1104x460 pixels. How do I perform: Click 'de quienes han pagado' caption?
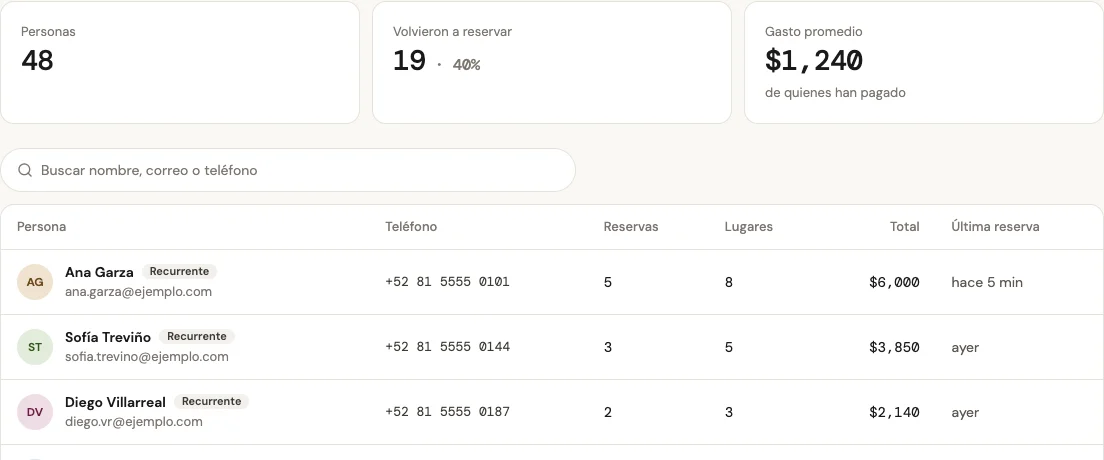[835, 93]
